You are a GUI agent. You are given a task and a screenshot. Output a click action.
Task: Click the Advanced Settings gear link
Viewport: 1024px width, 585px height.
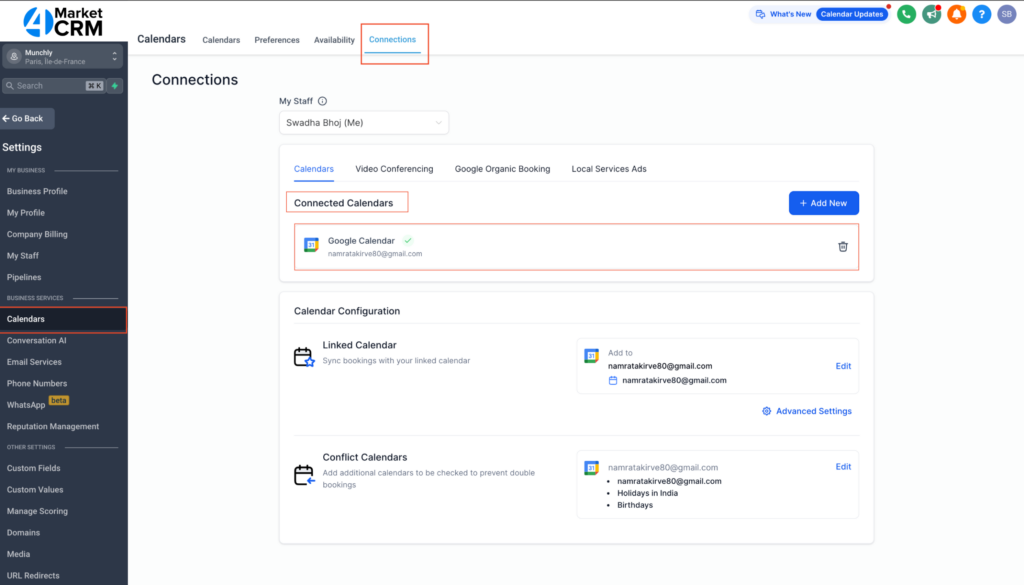(806, 411)
